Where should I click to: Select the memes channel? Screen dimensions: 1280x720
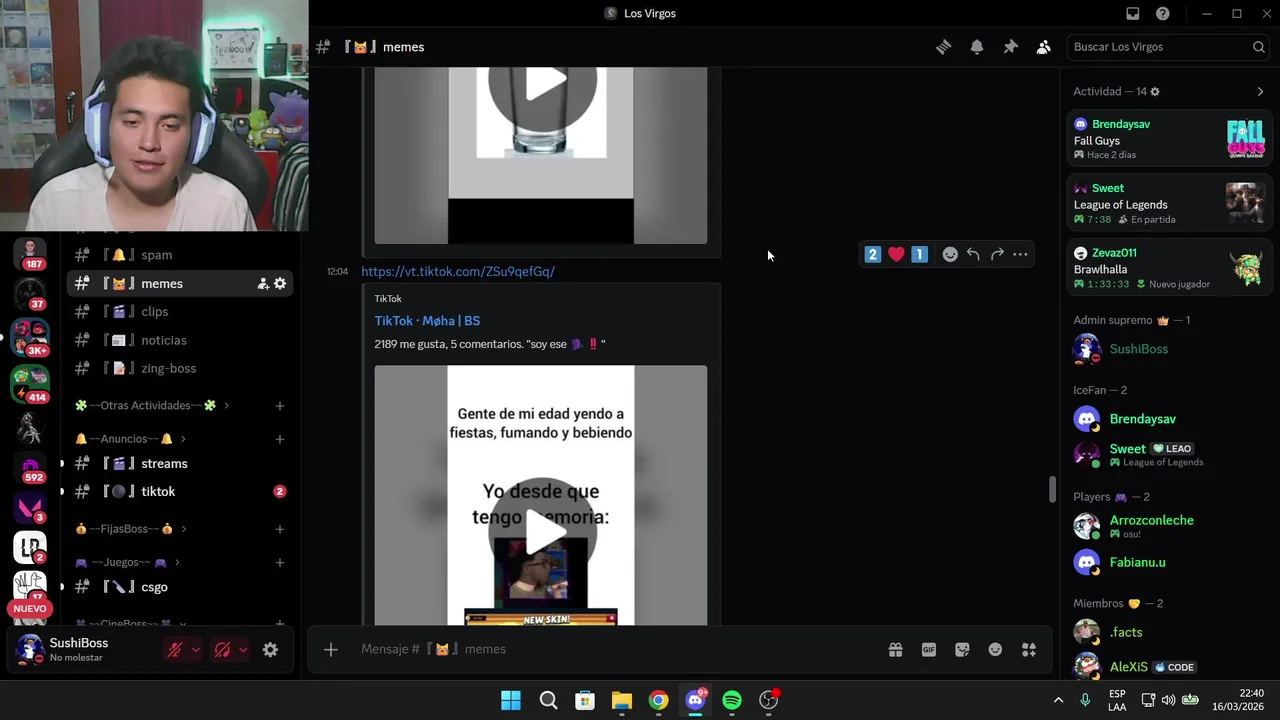click(180, 284)
